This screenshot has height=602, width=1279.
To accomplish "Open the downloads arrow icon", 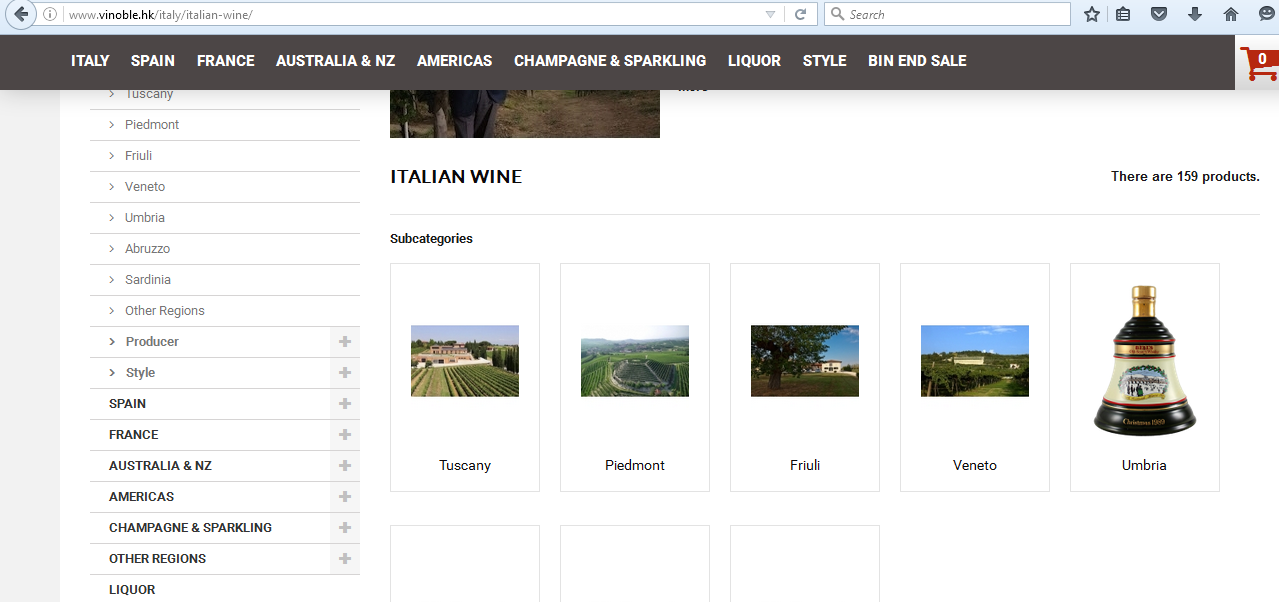I will coord(1195,14).
